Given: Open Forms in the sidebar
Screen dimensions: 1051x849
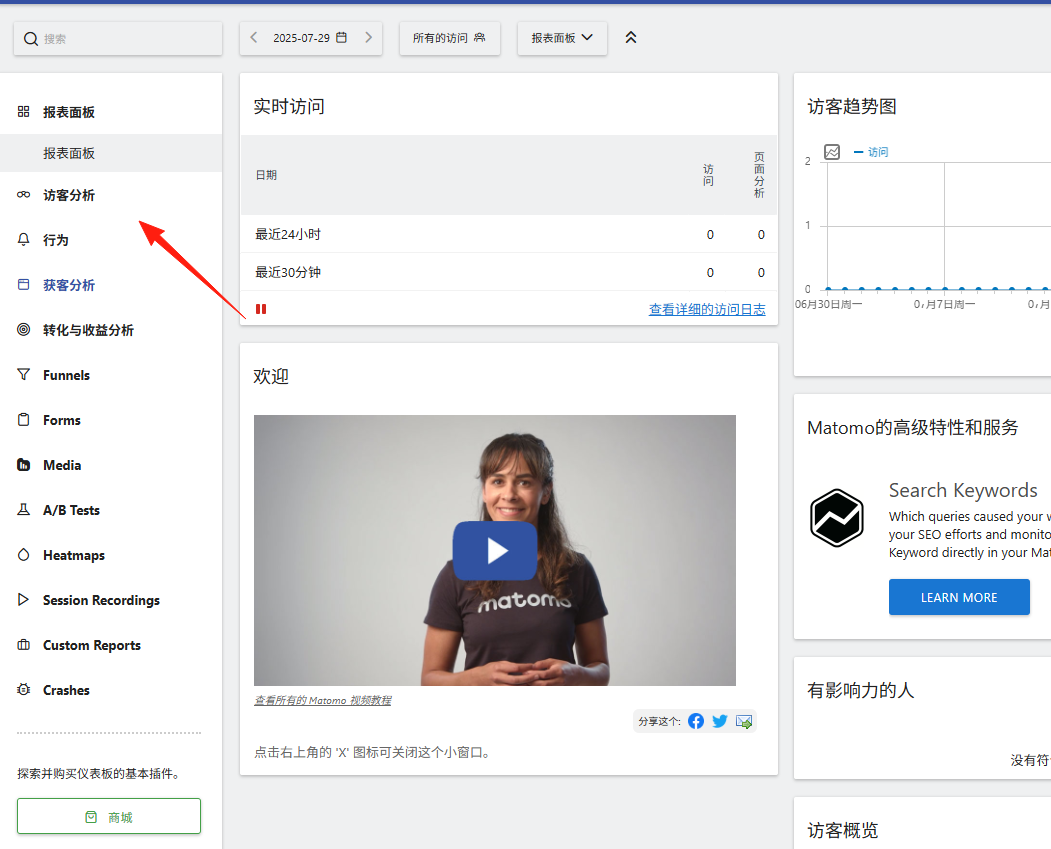Looking at the screenshot, I should point(61,420).
